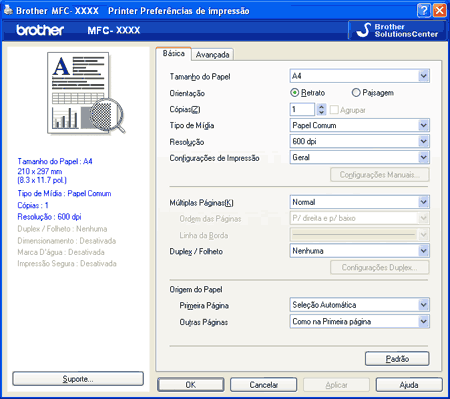Click the 'Origem do Papel' section label
Viewport: 450px width, 399px height.
(x=196, y=290)
